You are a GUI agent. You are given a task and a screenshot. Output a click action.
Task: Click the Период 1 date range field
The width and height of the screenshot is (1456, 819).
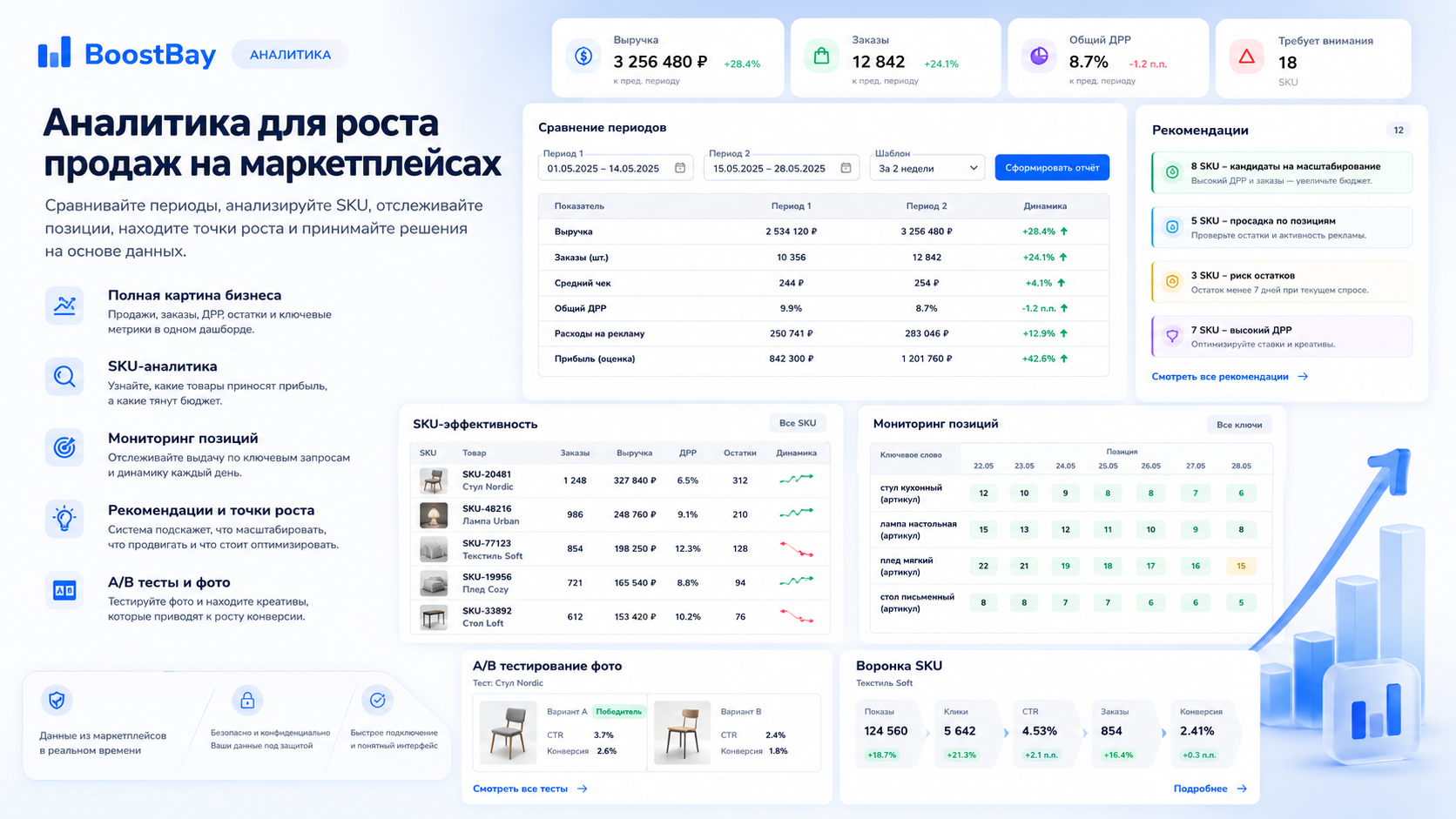pyautogui.click(x=615, y=168)
